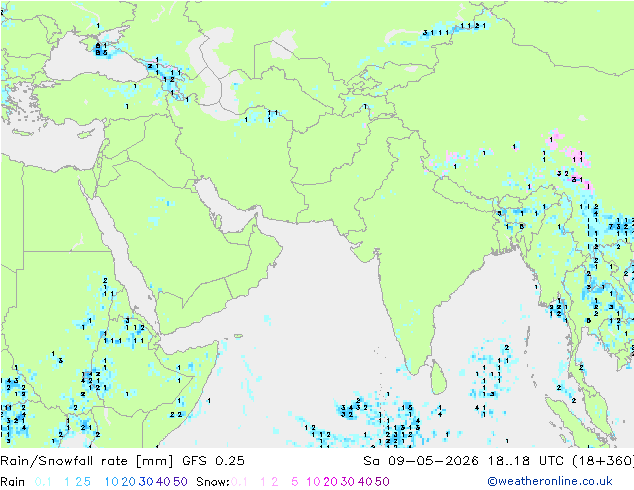Select the snow legend value 20
Image resolution: width=634 pixels, height=490 pixels.
tap(330, 482)
